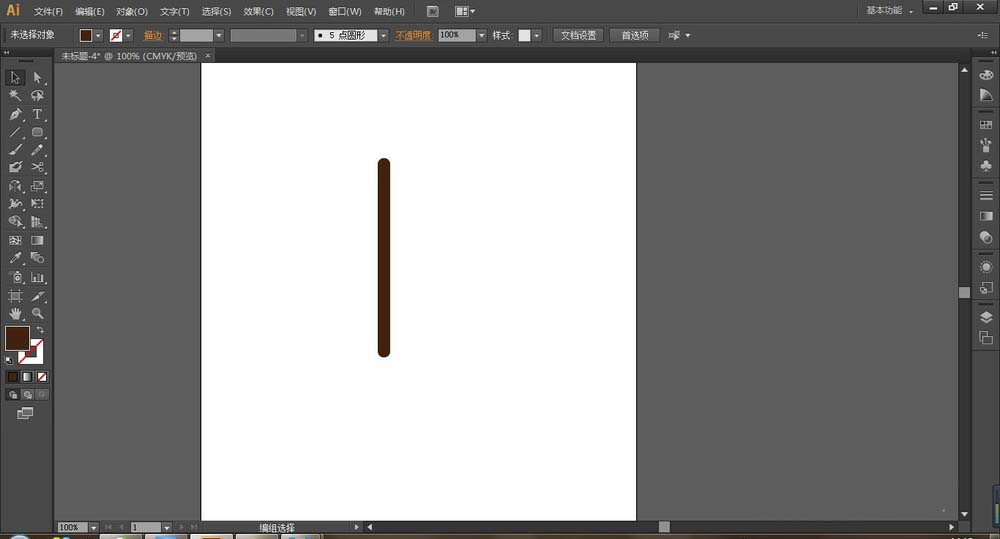The height and width of the screenshot is (539, 1000).
Task: Select the Zoom magnifier tool
Action: click(x=37, y=313)
